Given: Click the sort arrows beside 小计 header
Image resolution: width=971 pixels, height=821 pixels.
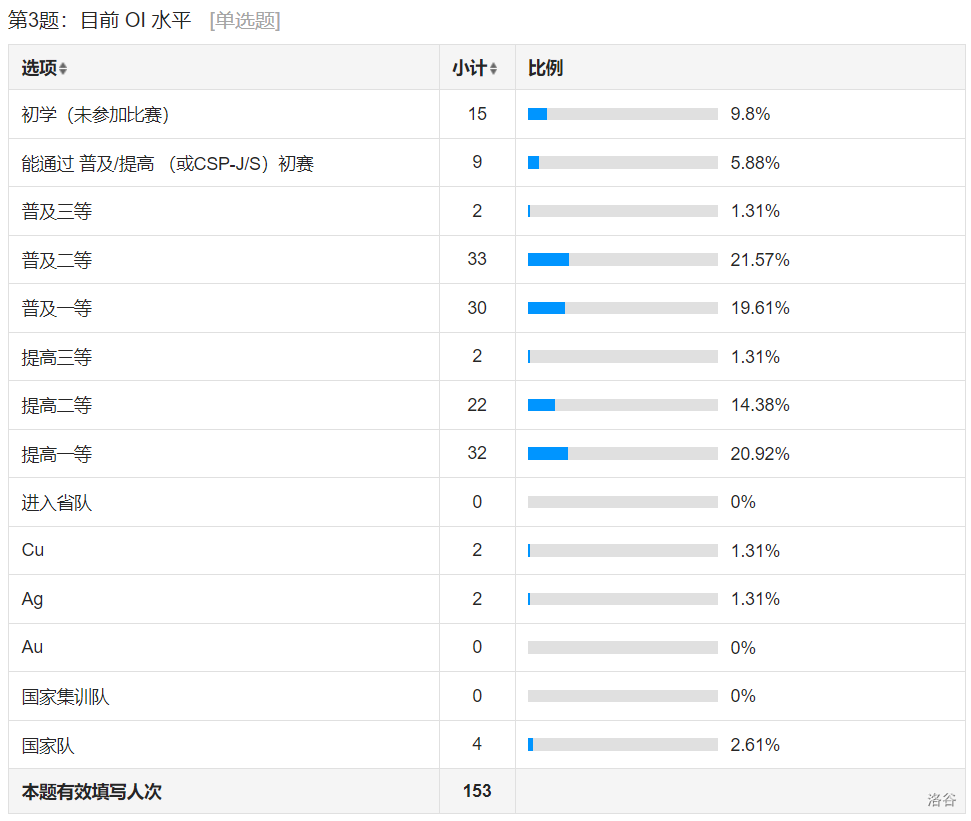Looking at the screenshot, I should pos(493,69).
